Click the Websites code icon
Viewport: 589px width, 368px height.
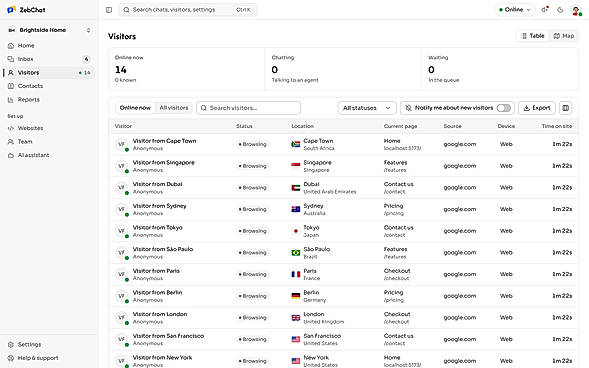[x=11, y=128]
